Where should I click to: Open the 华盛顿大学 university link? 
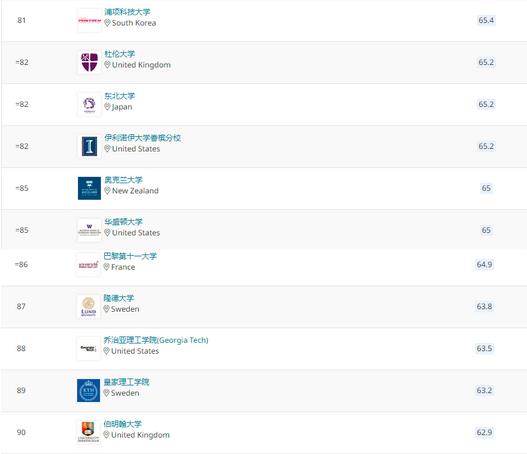(x=123, y=222)
